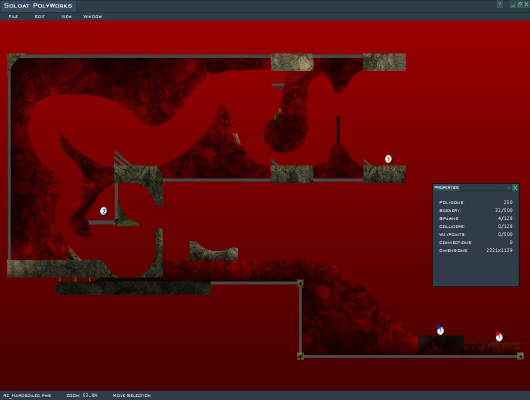The image size is (530, 400).
Task: Click the Polygons count value
Action: click(x=508, y=202)
